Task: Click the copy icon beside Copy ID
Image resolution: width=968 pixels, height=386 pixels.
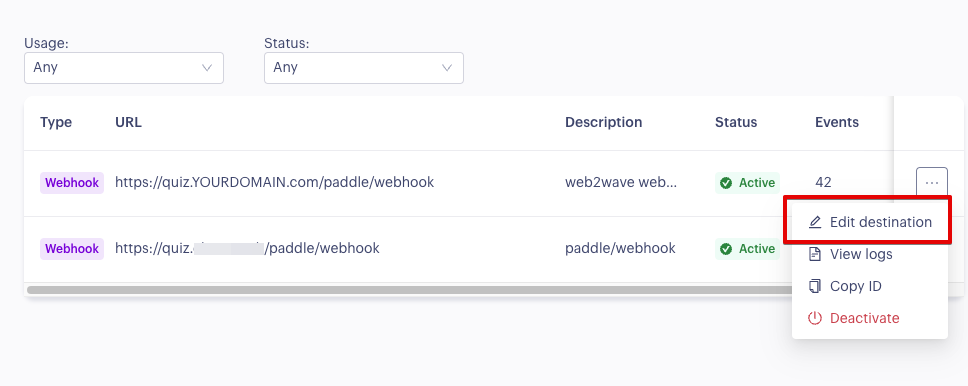Action: (x=816, y=286)
